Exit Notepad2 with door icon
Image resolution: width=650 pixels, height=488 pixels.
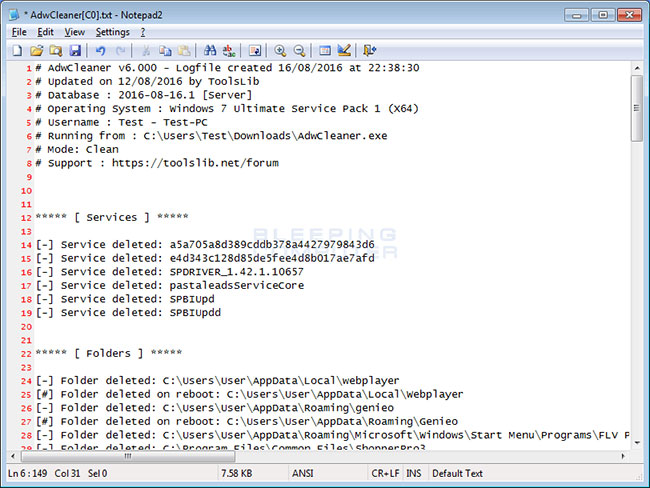tap(369, 51)
